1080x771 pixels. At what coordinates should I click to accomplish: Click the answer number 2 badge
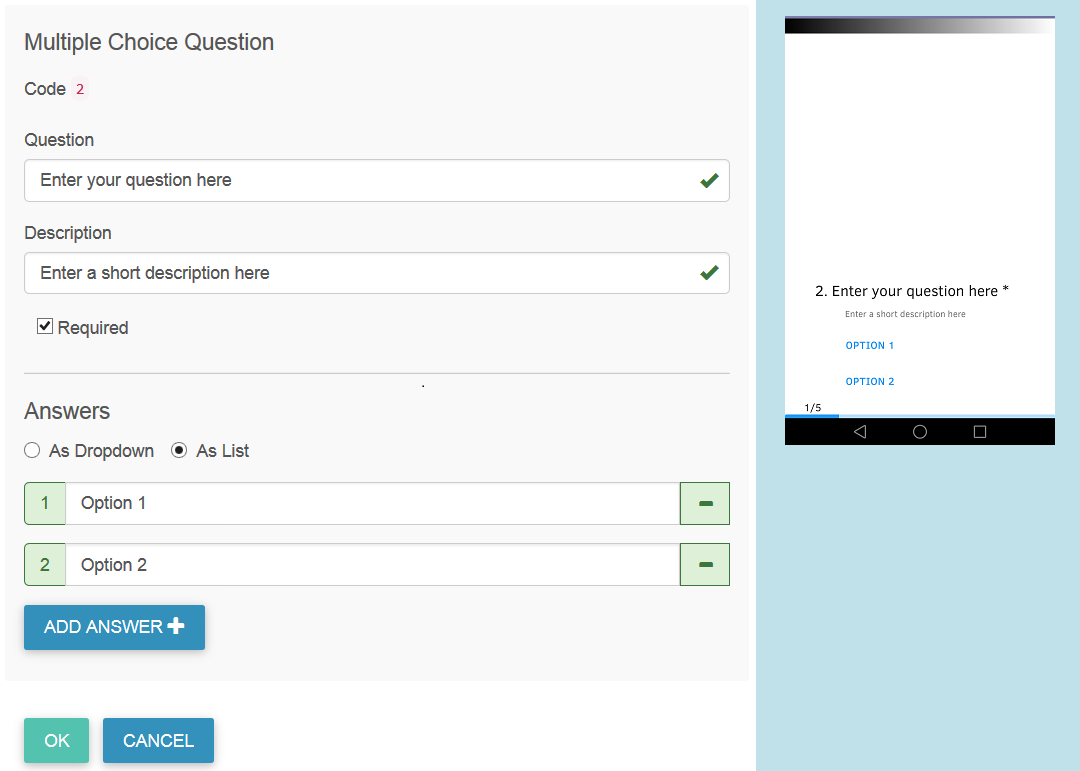click(x=45, y=565)
